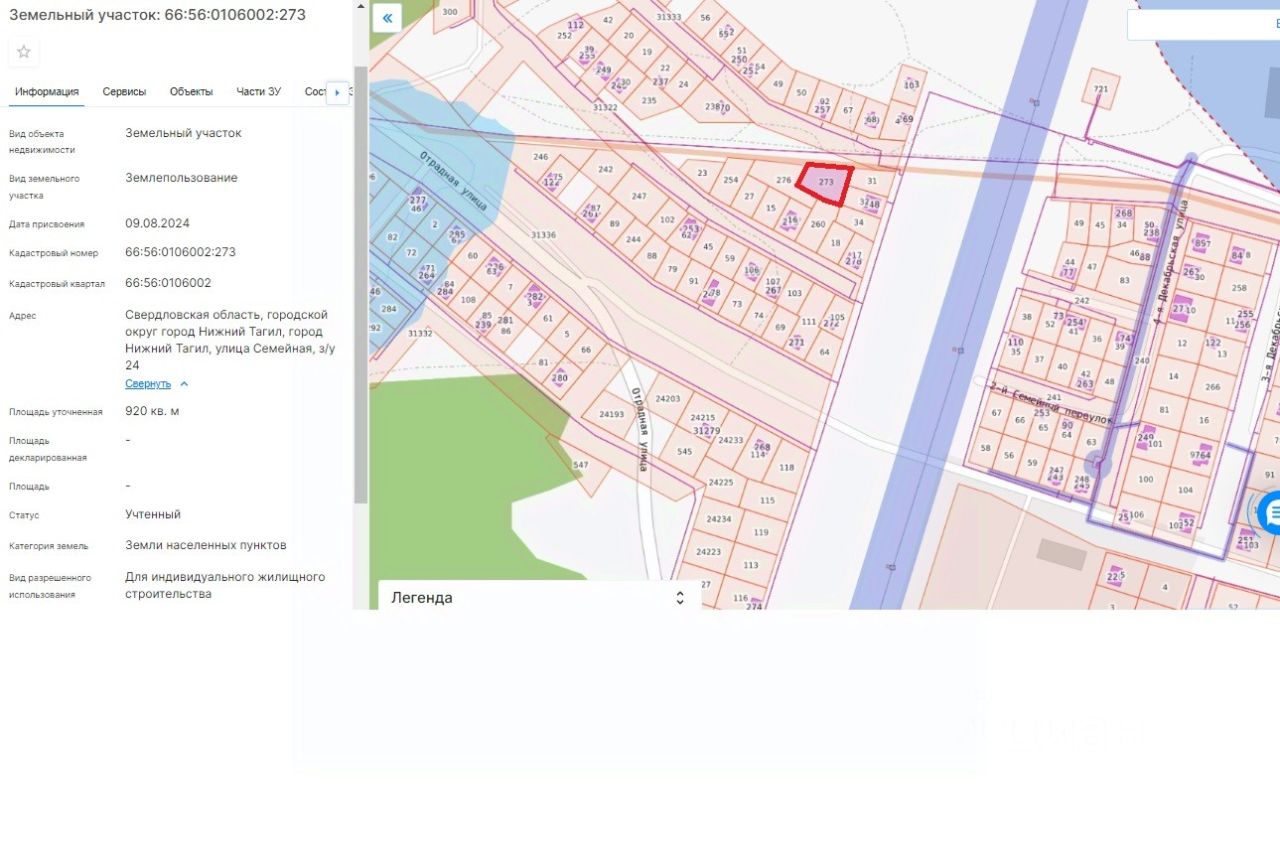Screen dimensions: 1280x854
Task: Click the Кадастровый номер row value
Action: 180,252
